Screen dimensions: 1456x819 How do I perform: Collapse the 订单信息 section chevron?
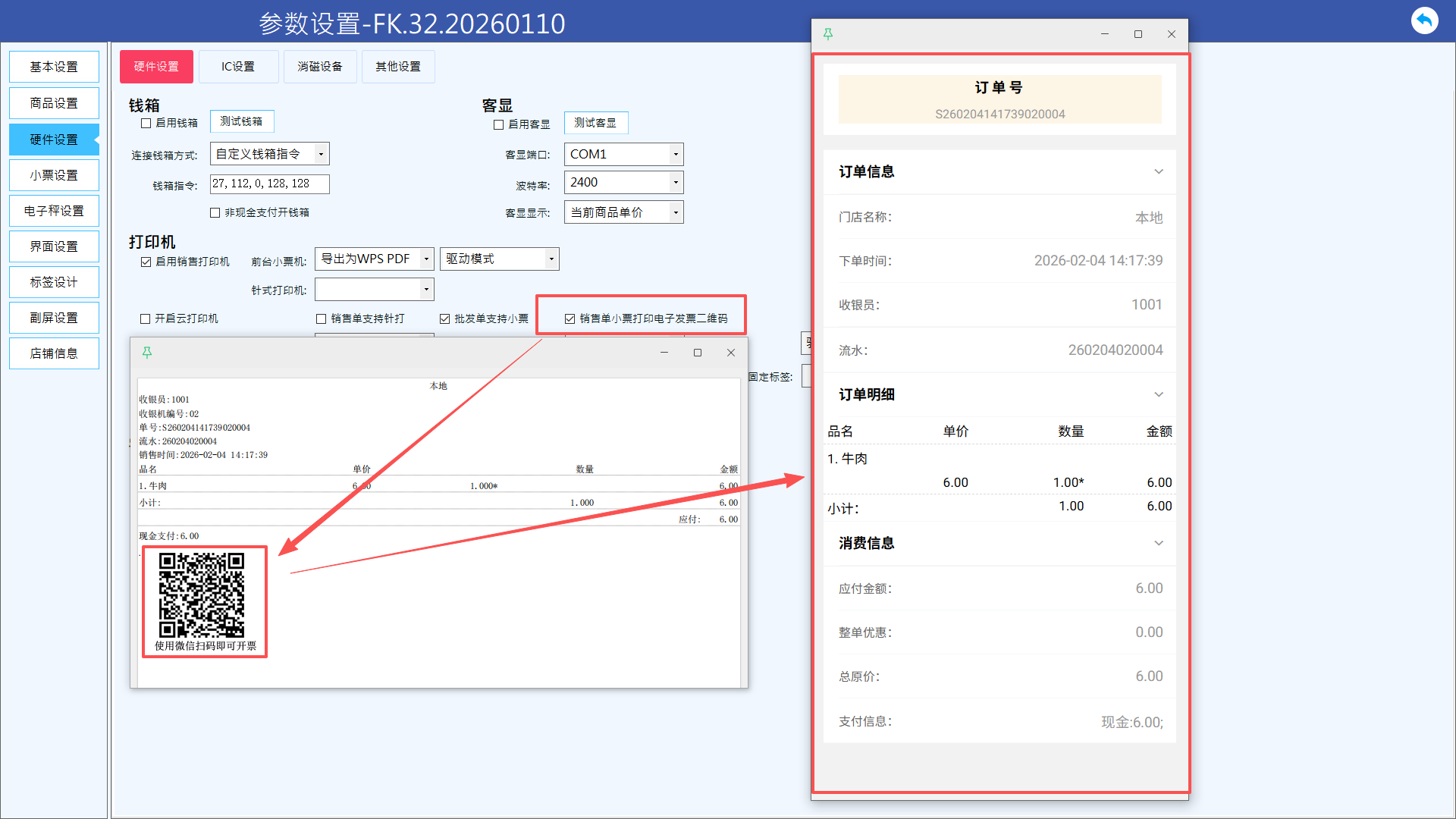pyautogui.click(x=1158, y=171)
